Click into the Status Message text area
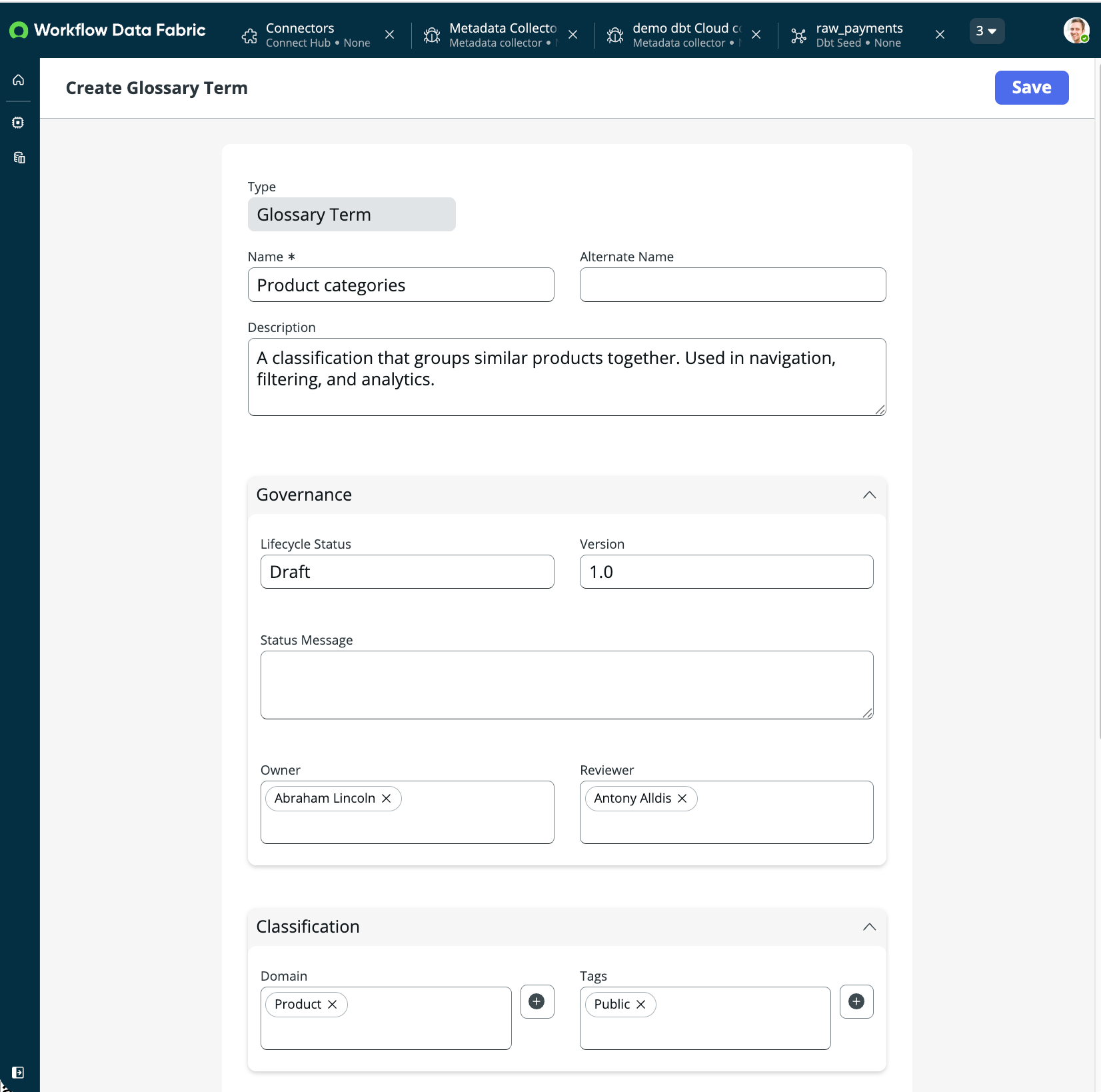 566,685
